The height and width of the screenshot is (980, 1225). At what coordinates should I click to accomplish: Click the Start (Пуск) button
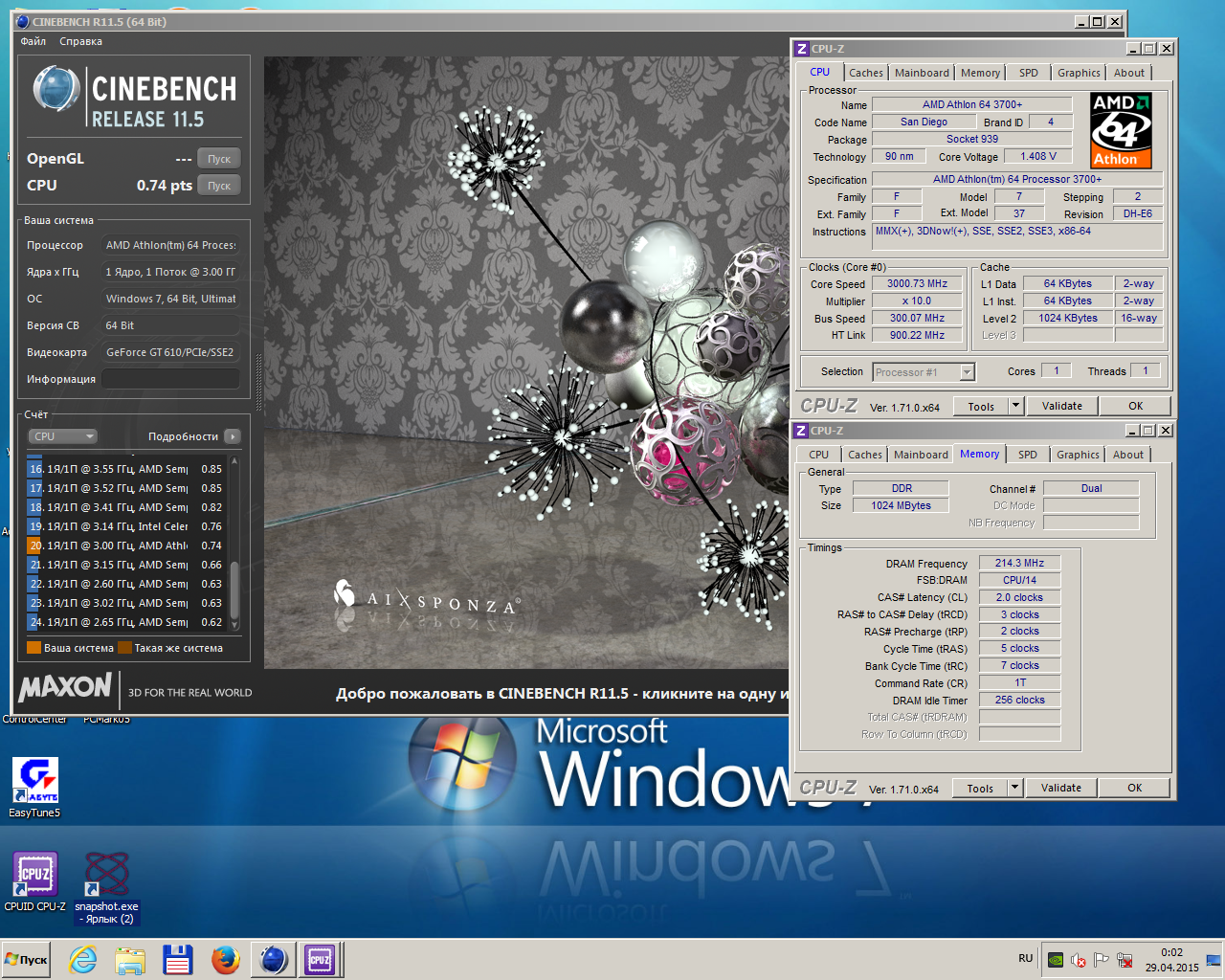tap(28, 959)
